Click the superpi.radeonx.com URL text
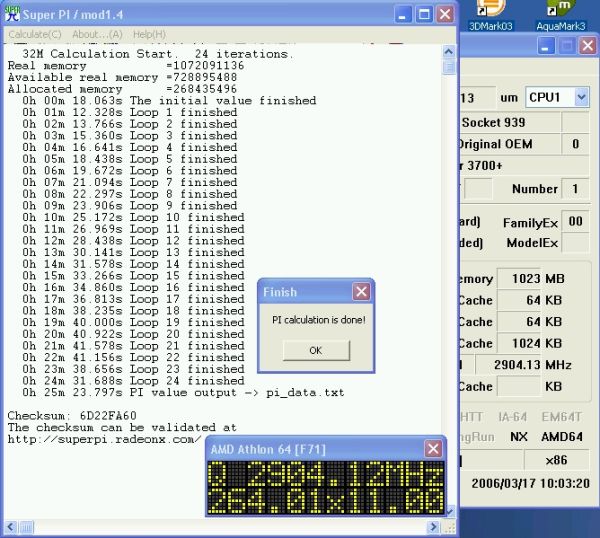600x538 pixels. point(104,439)
